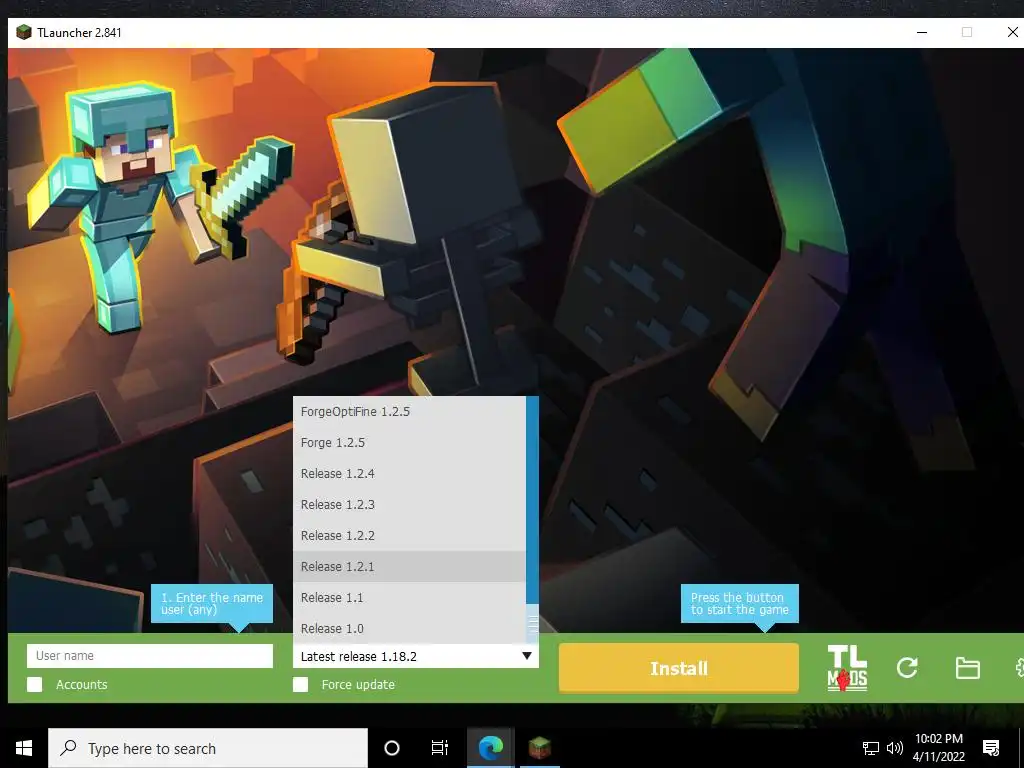Collapse the version dropdown arrow
Screen dimensions: 1024x768
click(x=526, y=656)
